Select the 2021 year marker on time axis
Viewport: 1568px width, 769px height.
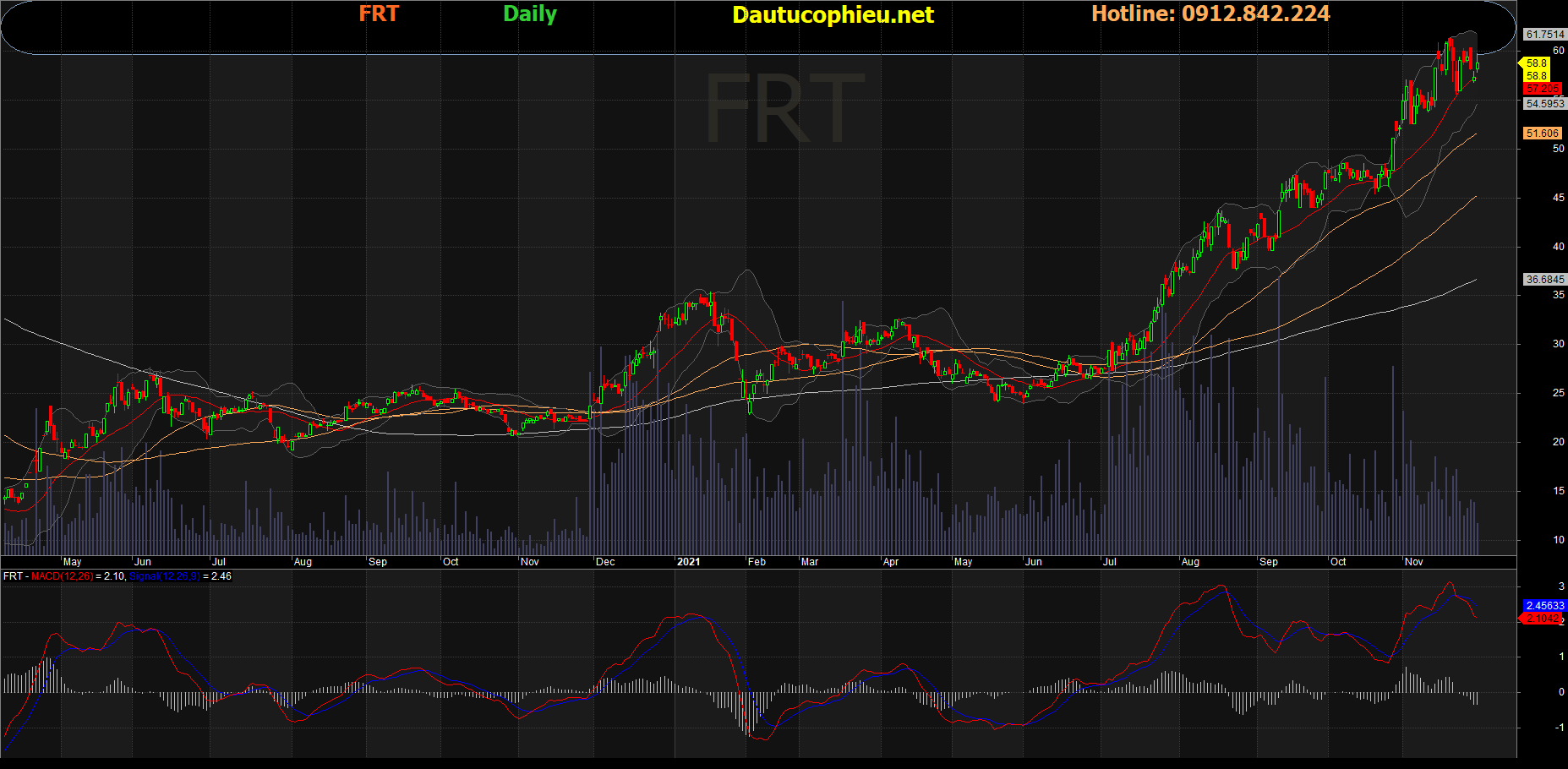pos(688,562)
